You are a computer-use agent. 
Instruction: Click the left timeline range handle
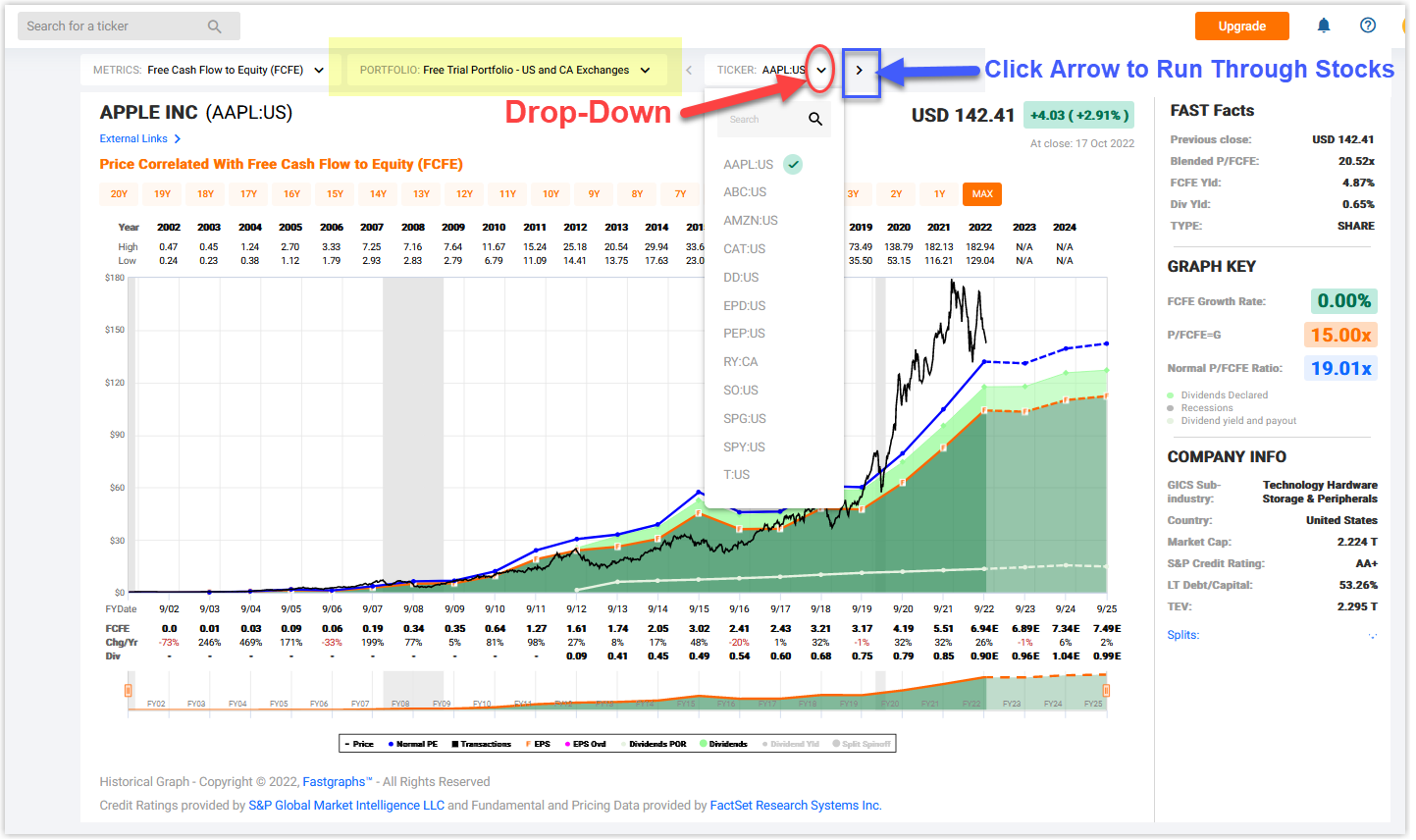coord(129,691)
